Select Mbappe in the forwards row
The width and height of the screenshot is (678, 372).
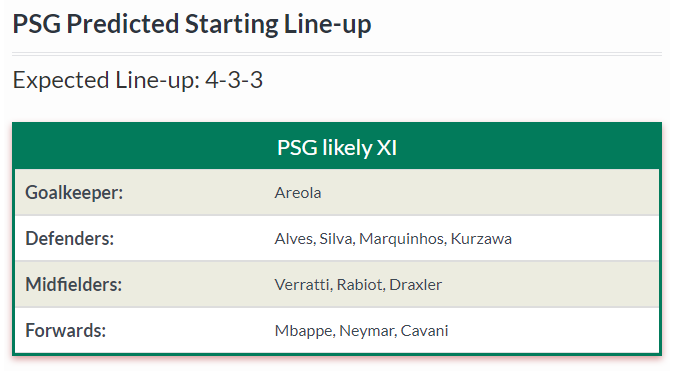tap(305, 331)
